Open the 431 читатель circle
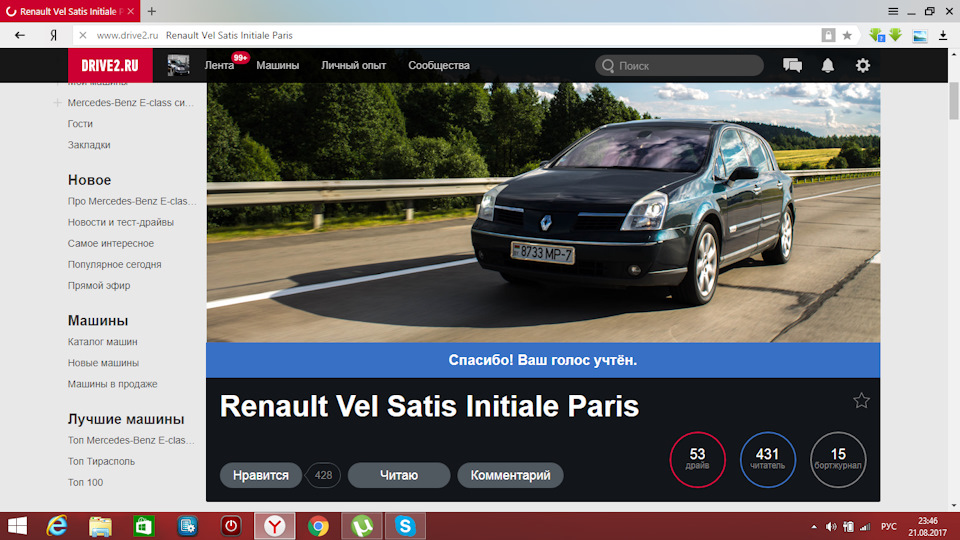The image size is (960, 540). coord(767,460)
